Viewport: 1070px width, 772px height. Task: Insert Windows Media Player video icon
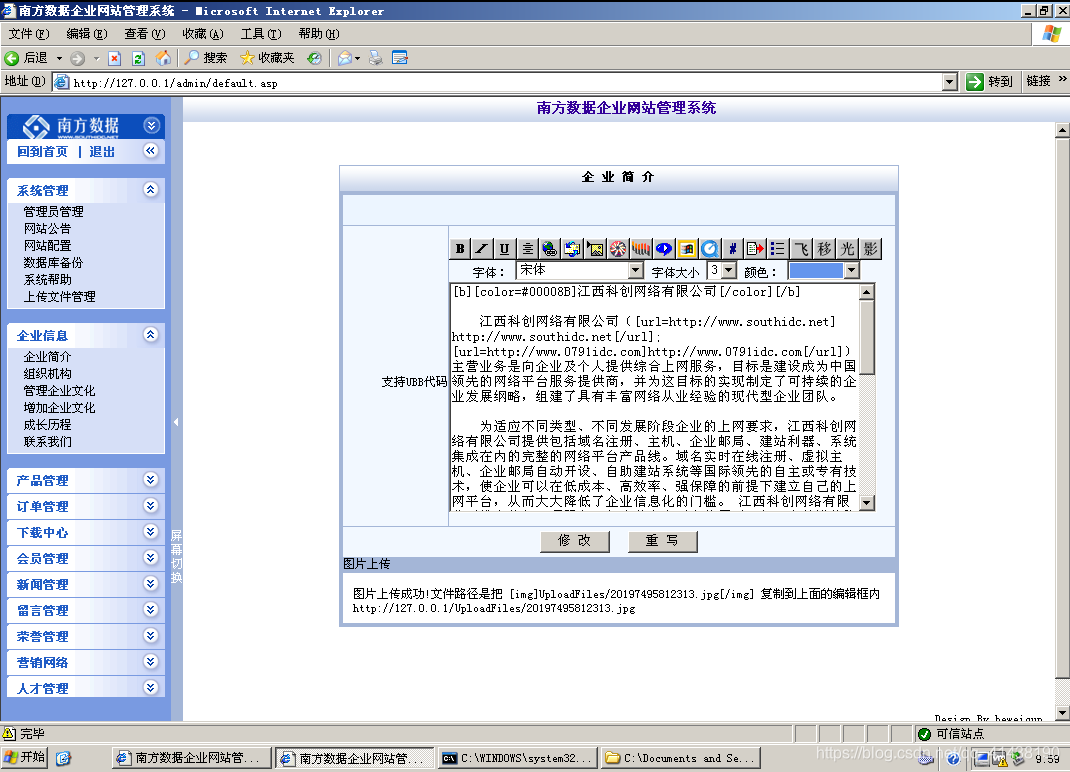pyautogui.click(x=687, y=249)
